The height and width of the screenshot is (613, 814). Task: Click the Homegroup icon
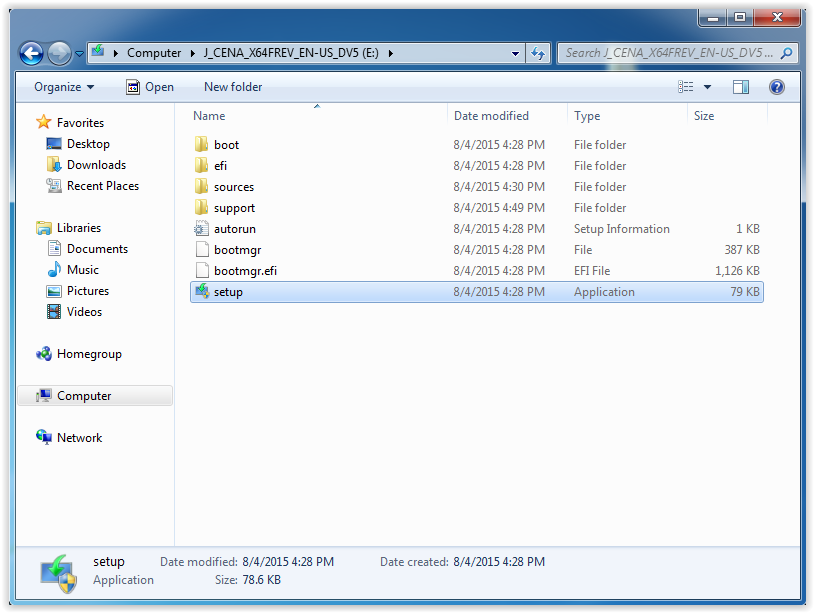44,353
